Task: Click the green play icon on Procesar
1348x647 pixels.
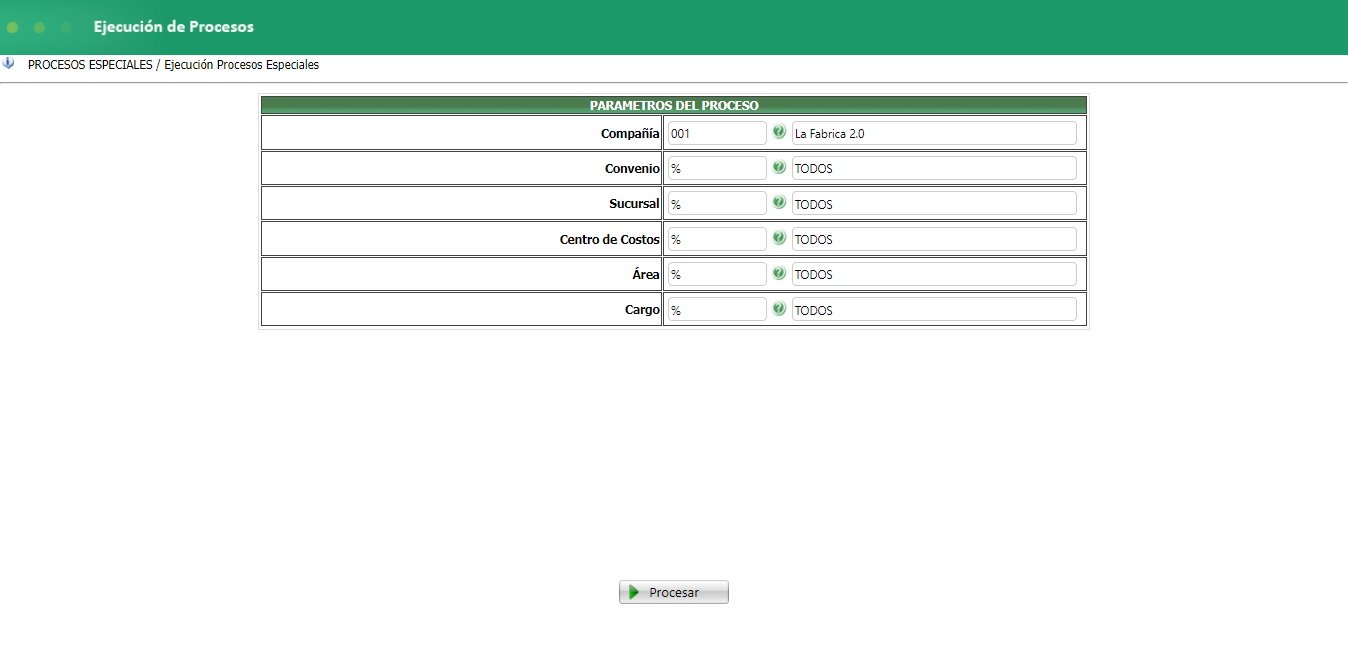Action: coord(634,592)
